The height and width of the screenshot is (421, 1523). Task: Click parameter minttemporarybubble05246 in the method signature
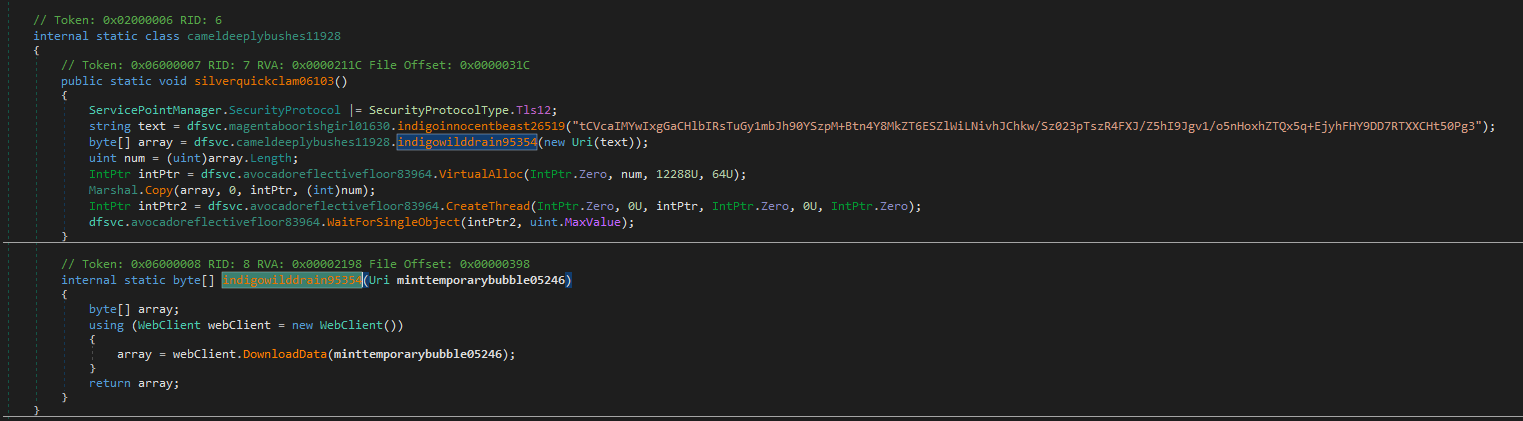(x=483, y=281)
